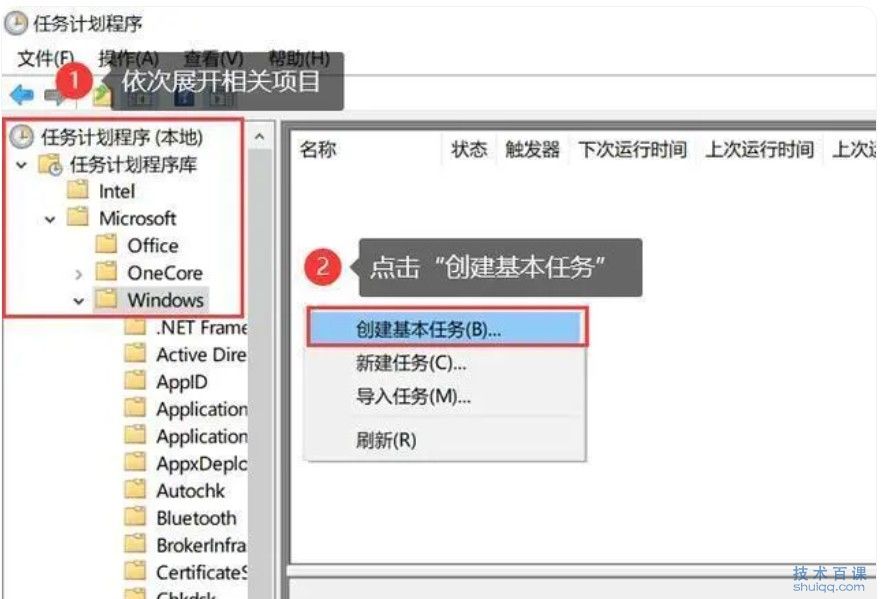Collapse the Microsoft tree node
The image size is (882, 599).
click(50, 219)
